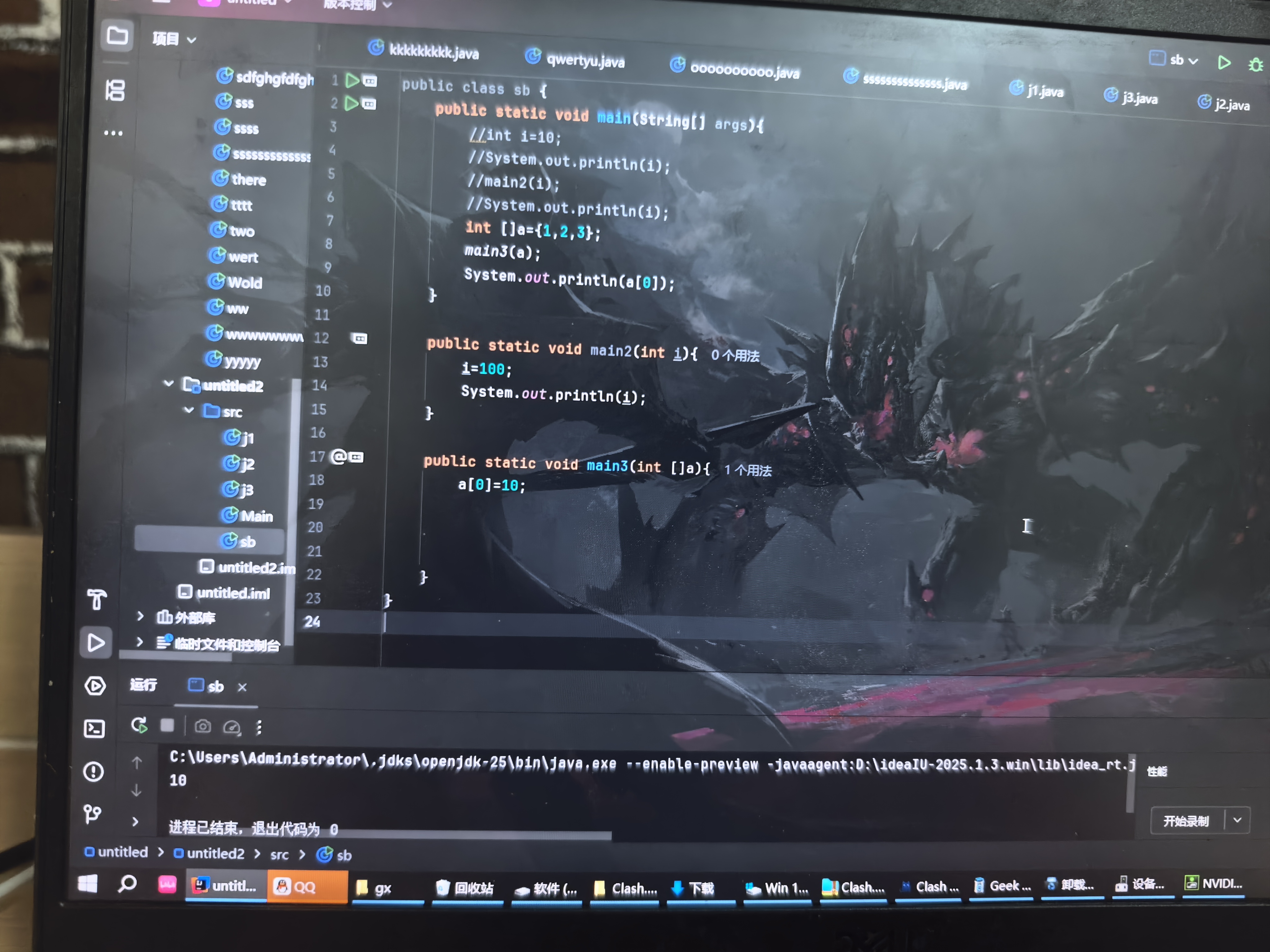
Task: Click the Stop process square icon
Action: (x=167, y=725)
